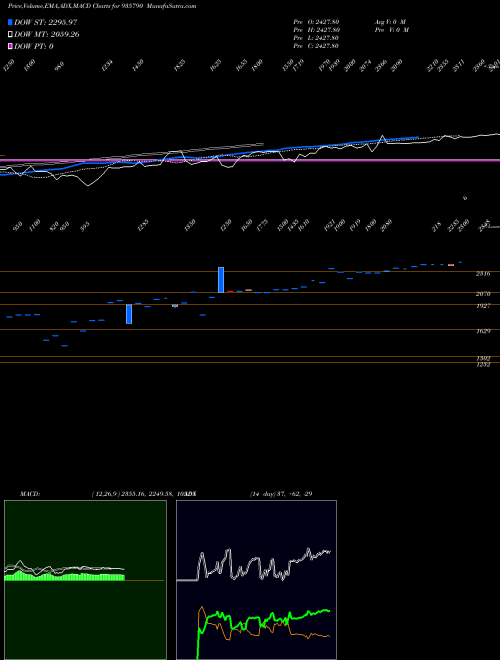The width and height of the screenshot is (500, 660).
Task: Click the '595' low label above the candles
Action: click(85, 226)
